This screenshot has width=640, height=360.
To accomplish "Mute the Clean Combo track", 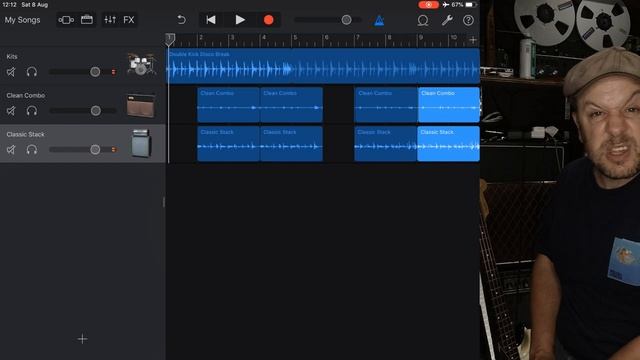I will click(x=11, y=111).
